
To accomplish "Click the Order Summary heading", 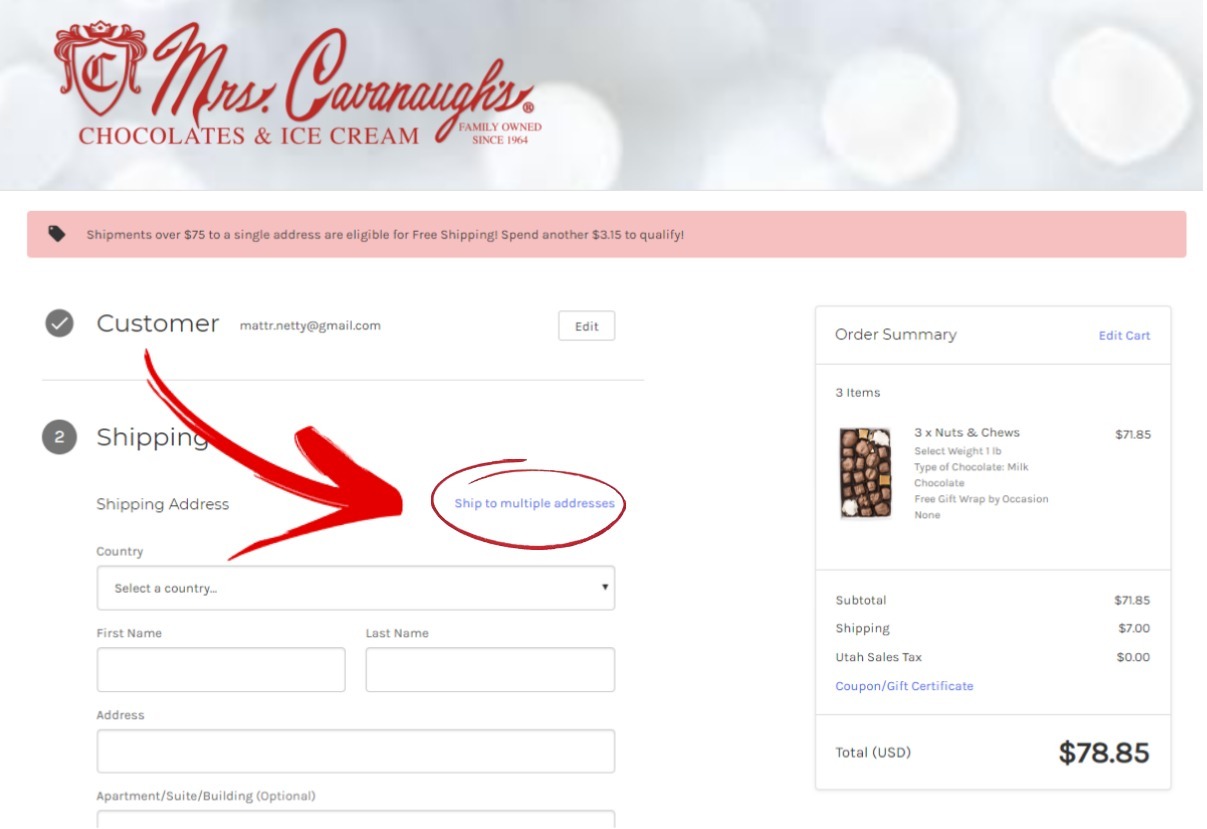I will click(x=895, y=335).
